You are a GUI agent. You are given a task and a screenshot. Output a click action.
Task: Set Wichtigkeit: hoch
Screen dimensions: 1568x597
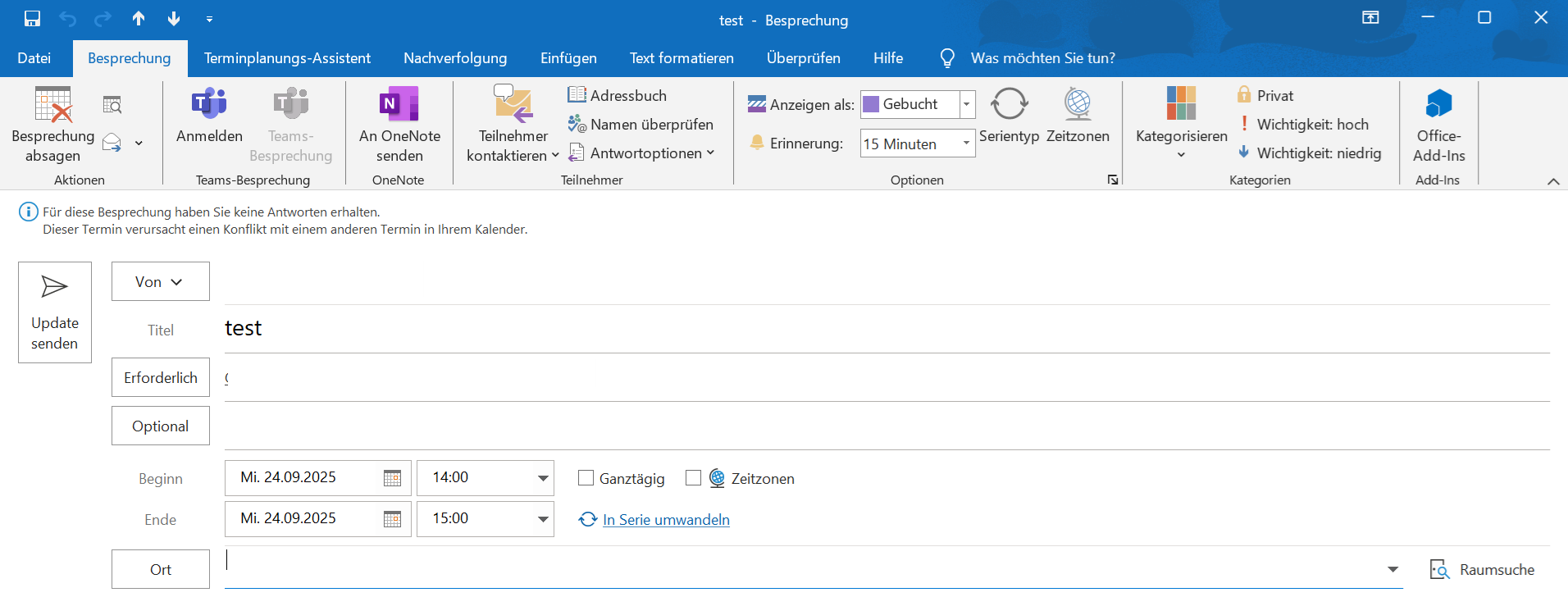coord(1303,125)
